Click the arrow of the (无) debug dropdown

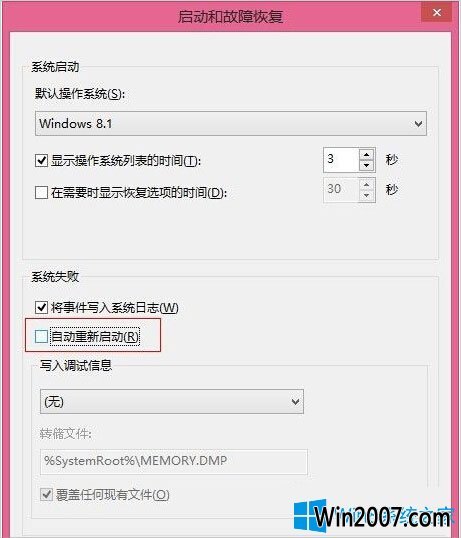click(295, 401)
